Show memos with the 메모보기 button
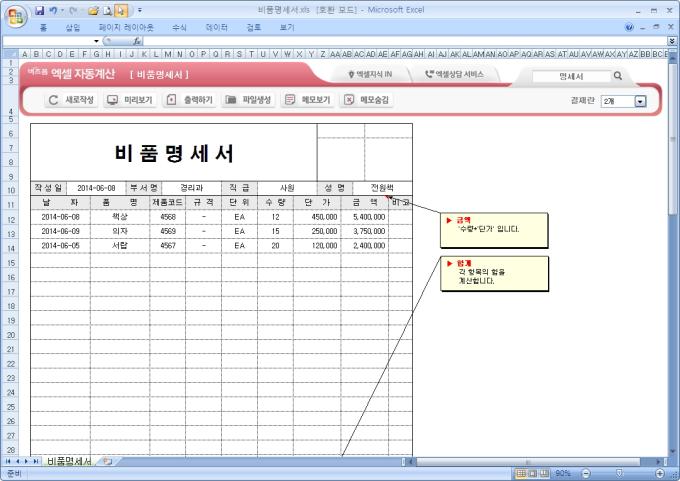 [x=307, y=100]
